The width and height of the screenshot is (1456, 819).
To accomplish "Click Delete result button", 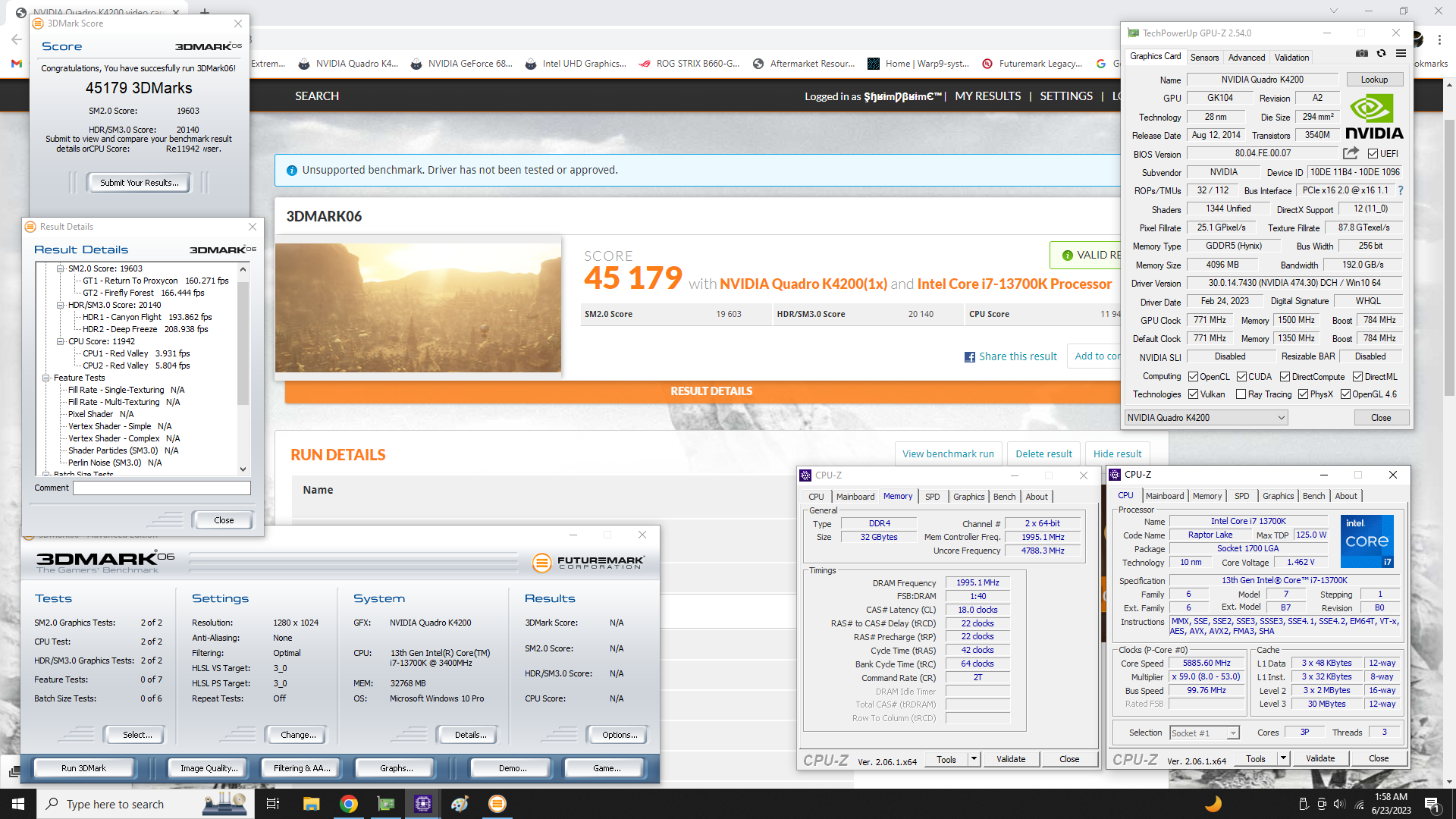I will coord(1043,453).
